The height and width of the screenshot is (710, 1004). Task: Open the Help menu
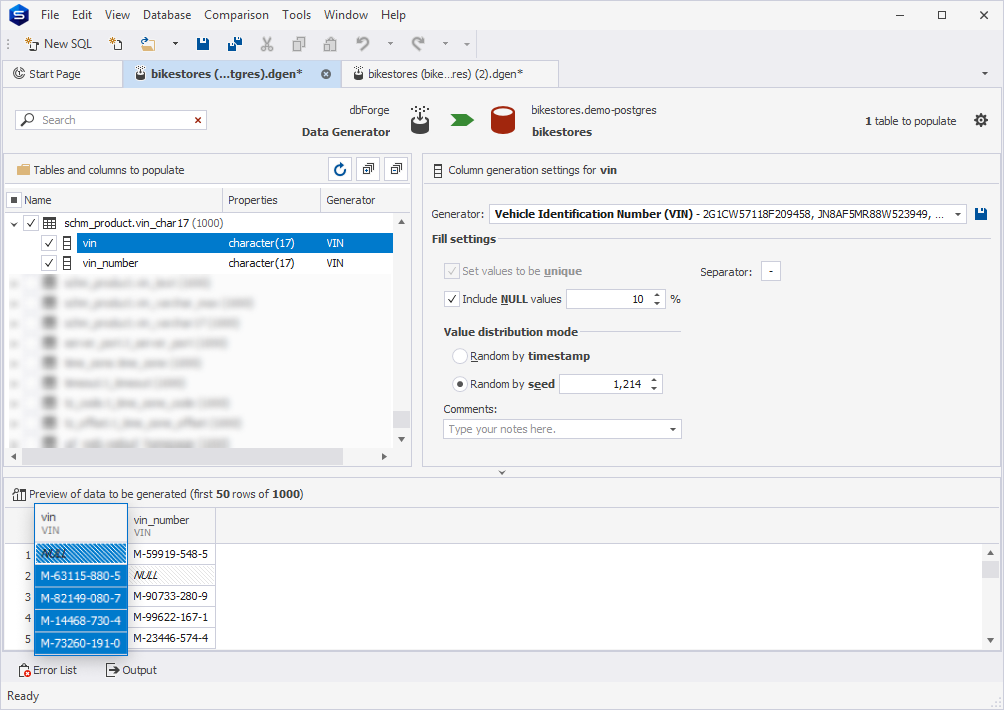[x=393, y=15]
